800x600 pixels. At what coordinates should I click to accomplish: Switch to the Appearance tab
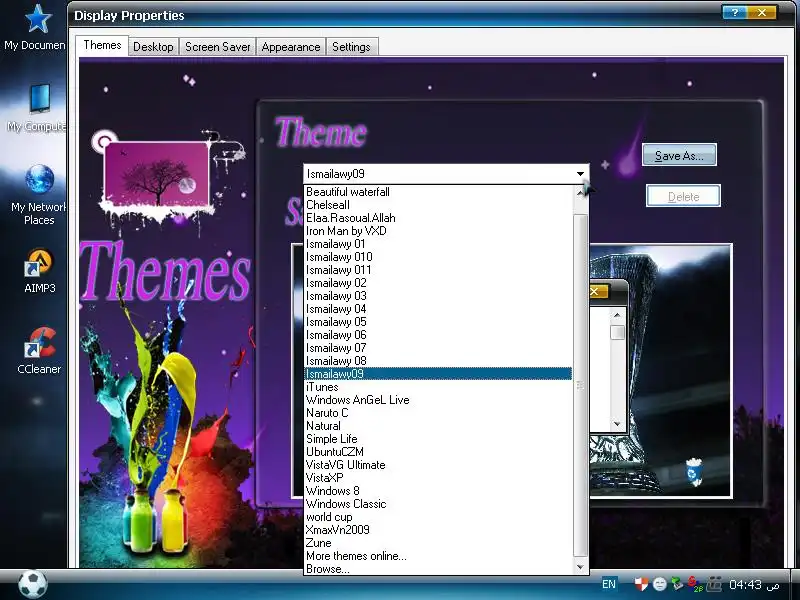[291, 47]
